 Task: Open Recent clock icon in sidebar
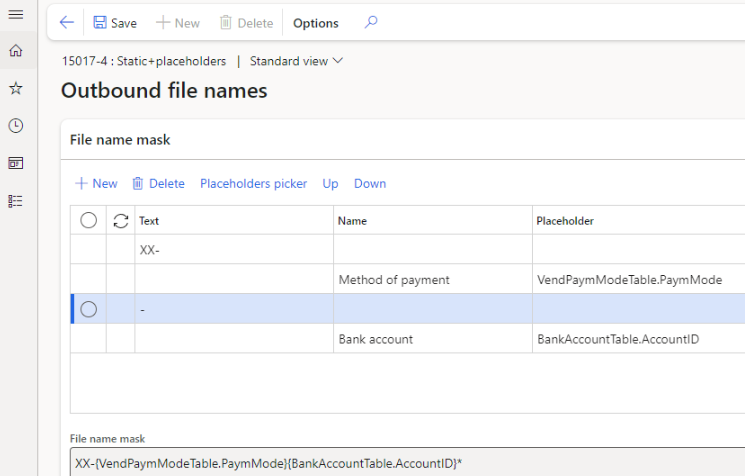15,125
